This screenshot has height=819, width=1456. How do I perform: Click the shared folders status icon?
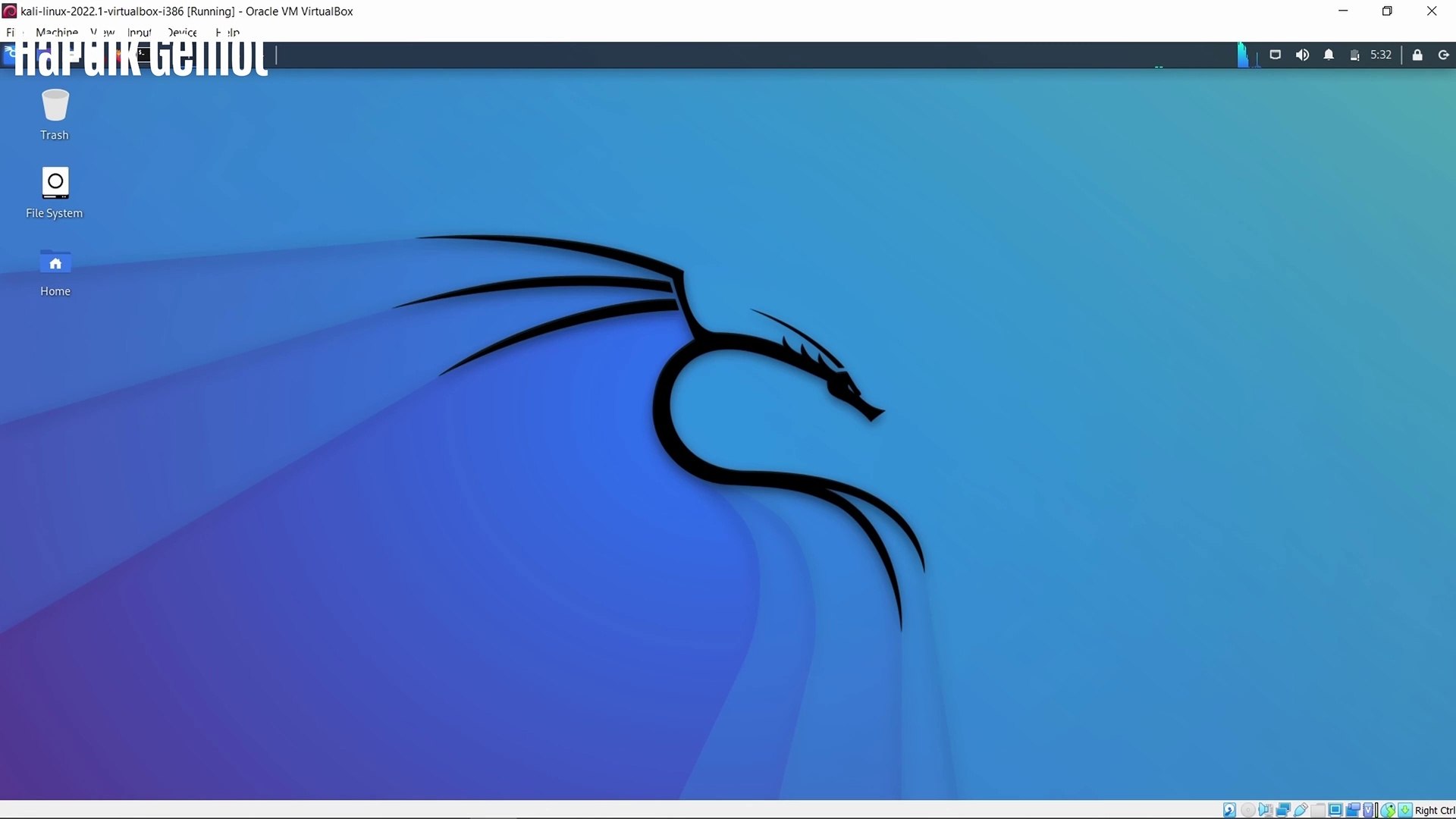(1318, 810)
